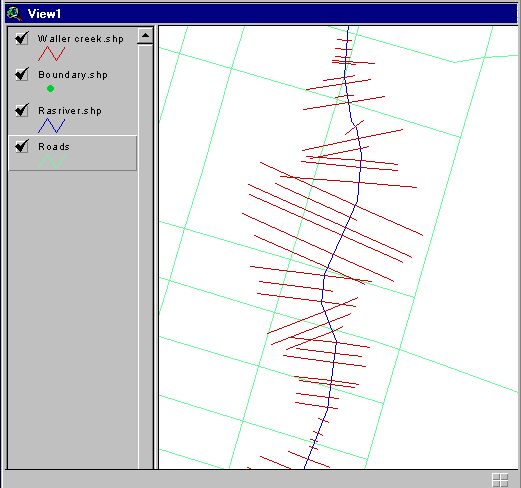Select the Waller creek.shp theme name
The image size is (521, 488).
click(81, 39)
